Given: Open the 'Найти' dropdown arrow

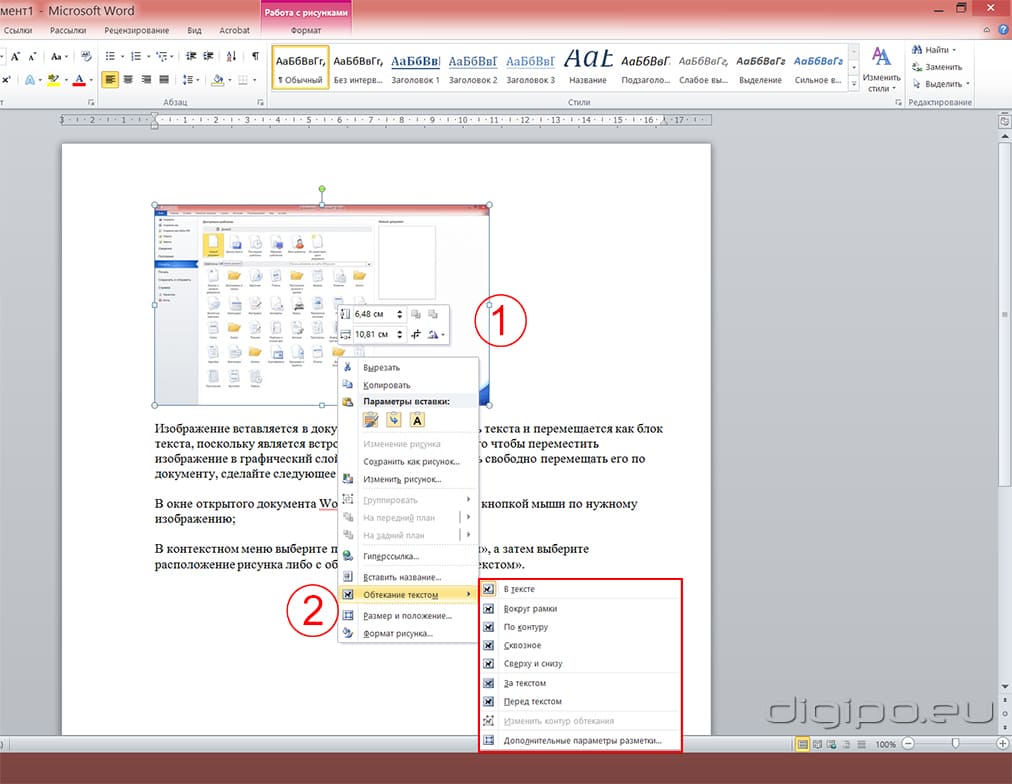Looking at the screenshot, I should [954, 50].
